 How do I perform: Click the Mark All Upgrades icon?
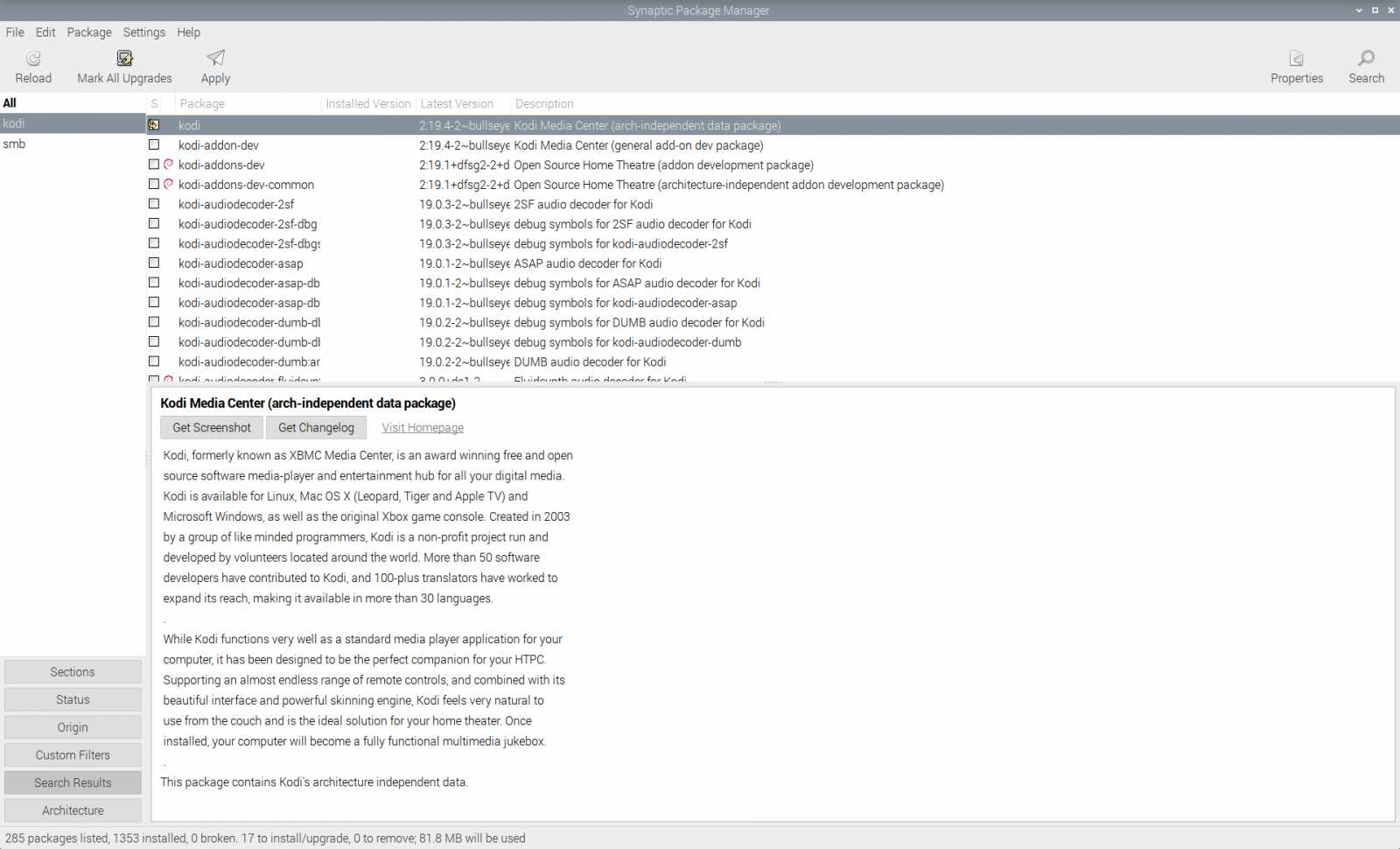point(124,58)
